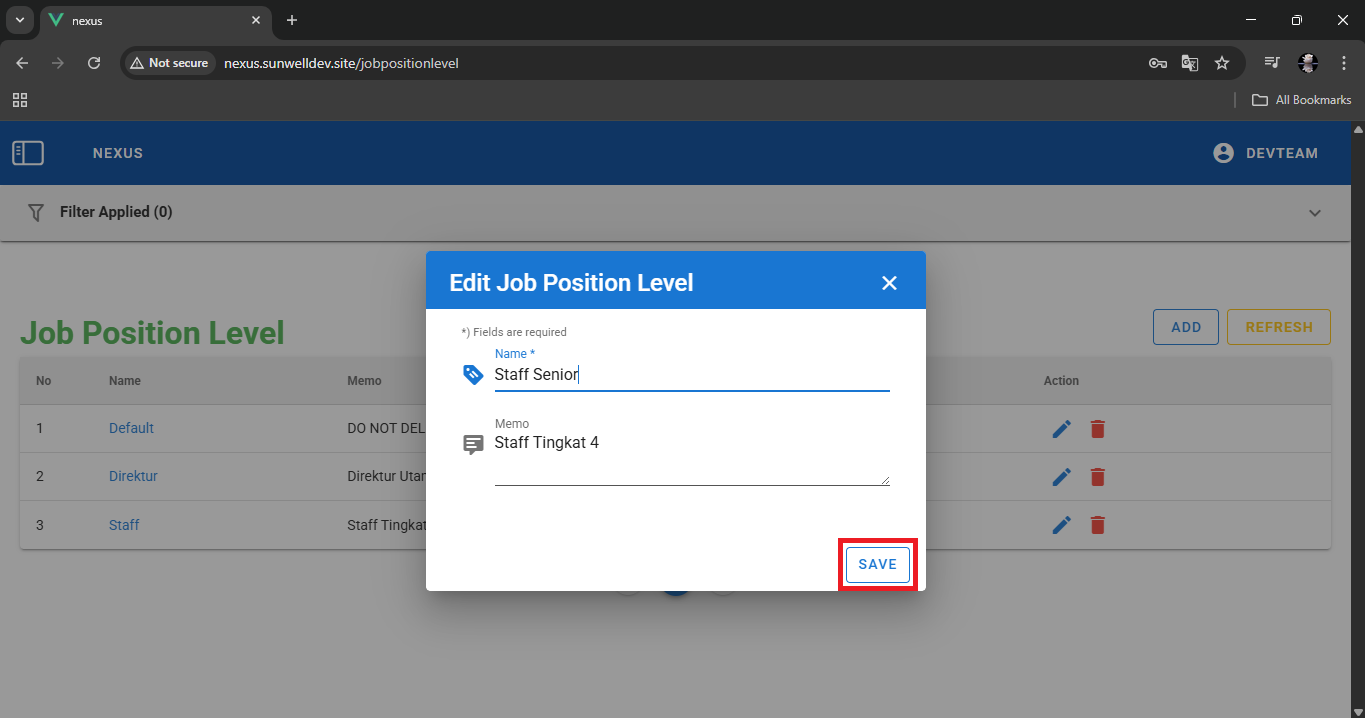Select the nexus browser tab
Screen dimensions: 1365x718
(150, 20)
